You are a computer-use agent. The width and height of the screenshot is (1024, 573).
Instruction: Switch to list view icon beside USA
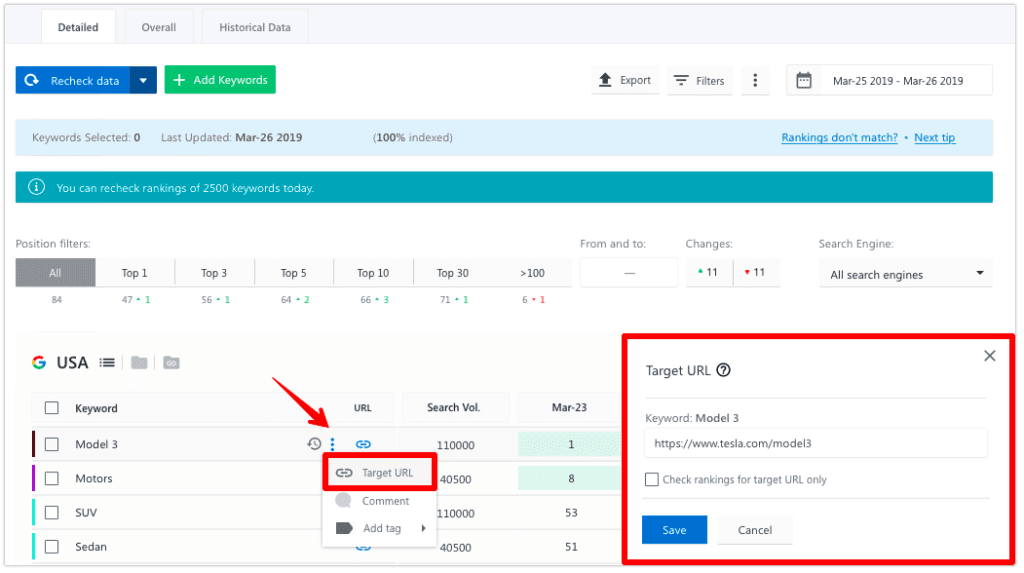(107, 363)
